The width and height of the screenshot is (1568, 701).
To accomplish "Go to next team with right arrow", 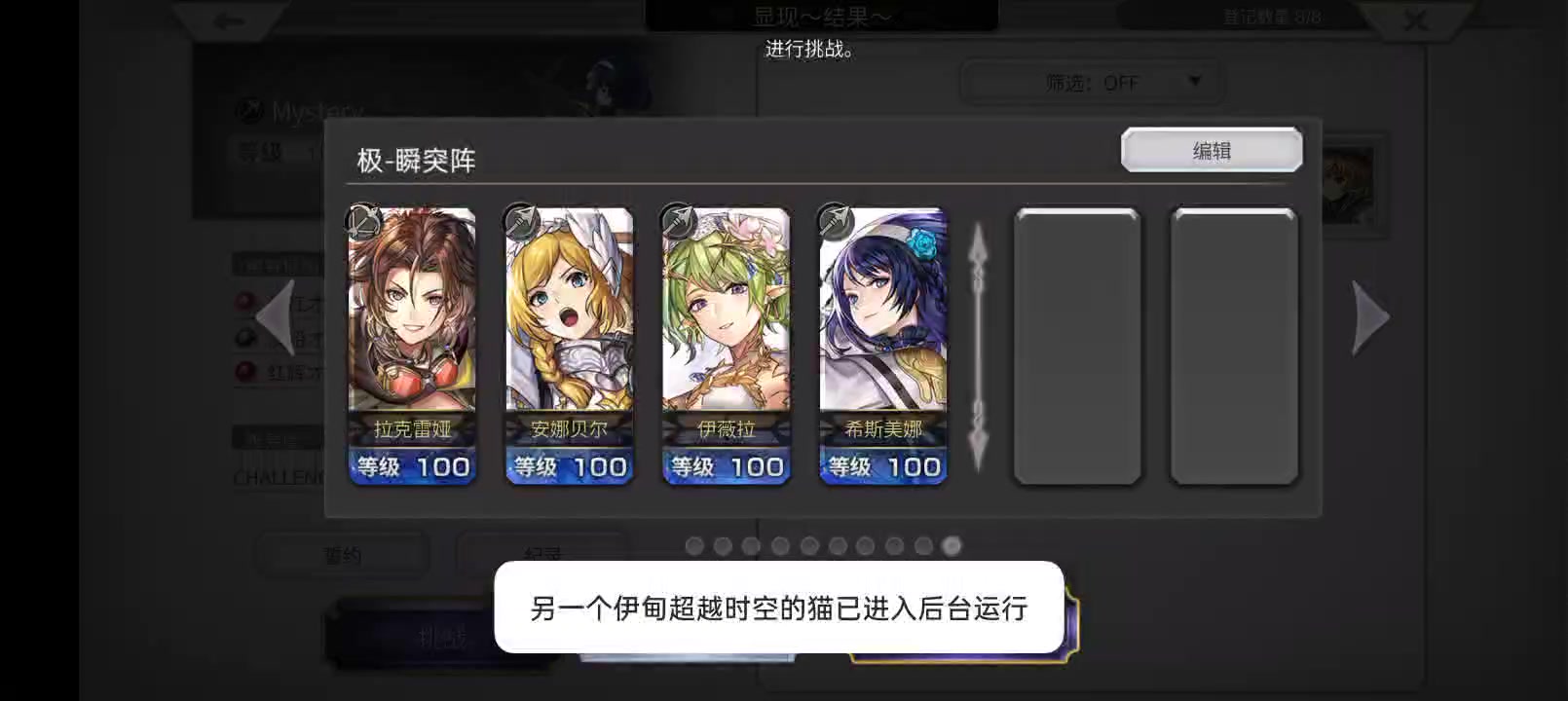I will (1370, 317).
